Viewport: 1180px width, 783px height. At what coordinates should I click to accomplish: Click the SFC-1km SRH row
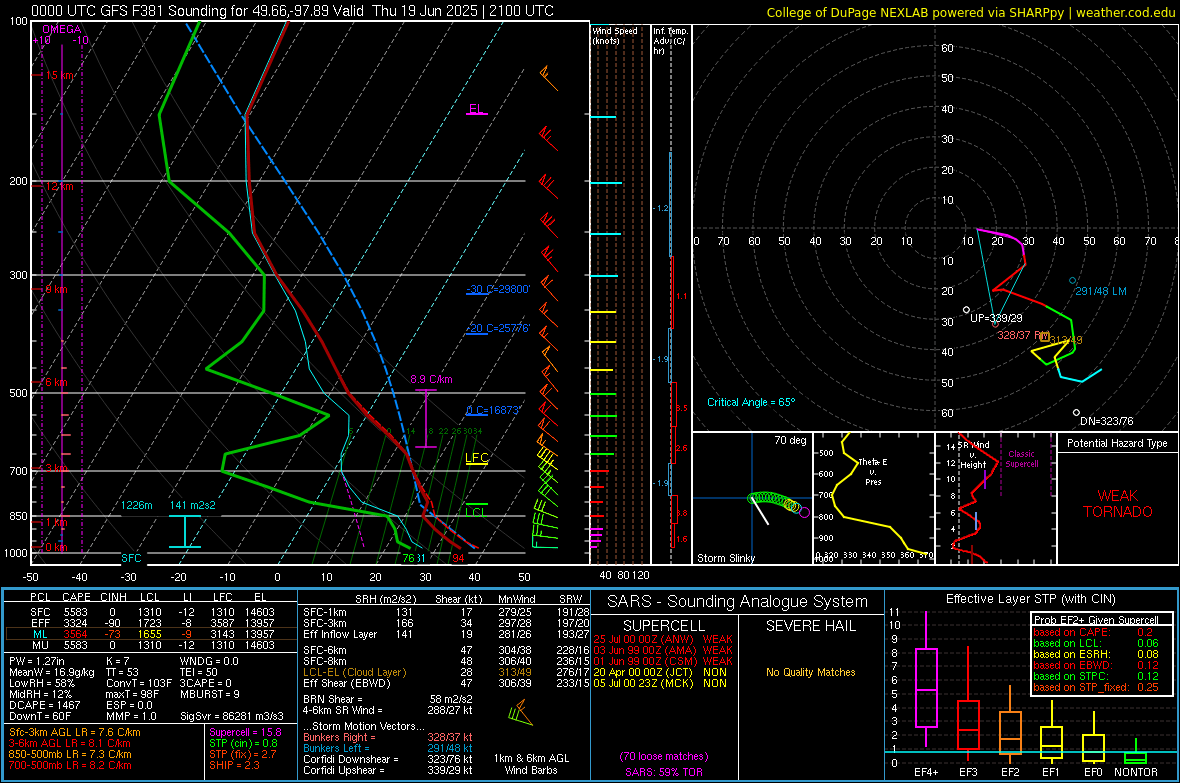point(447,613)
